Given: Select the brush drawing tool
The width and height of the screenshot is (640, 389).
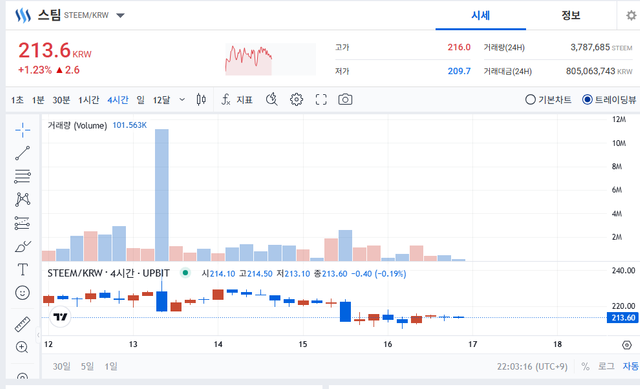Looking at the screenshot, I should (x=22, y=247).
